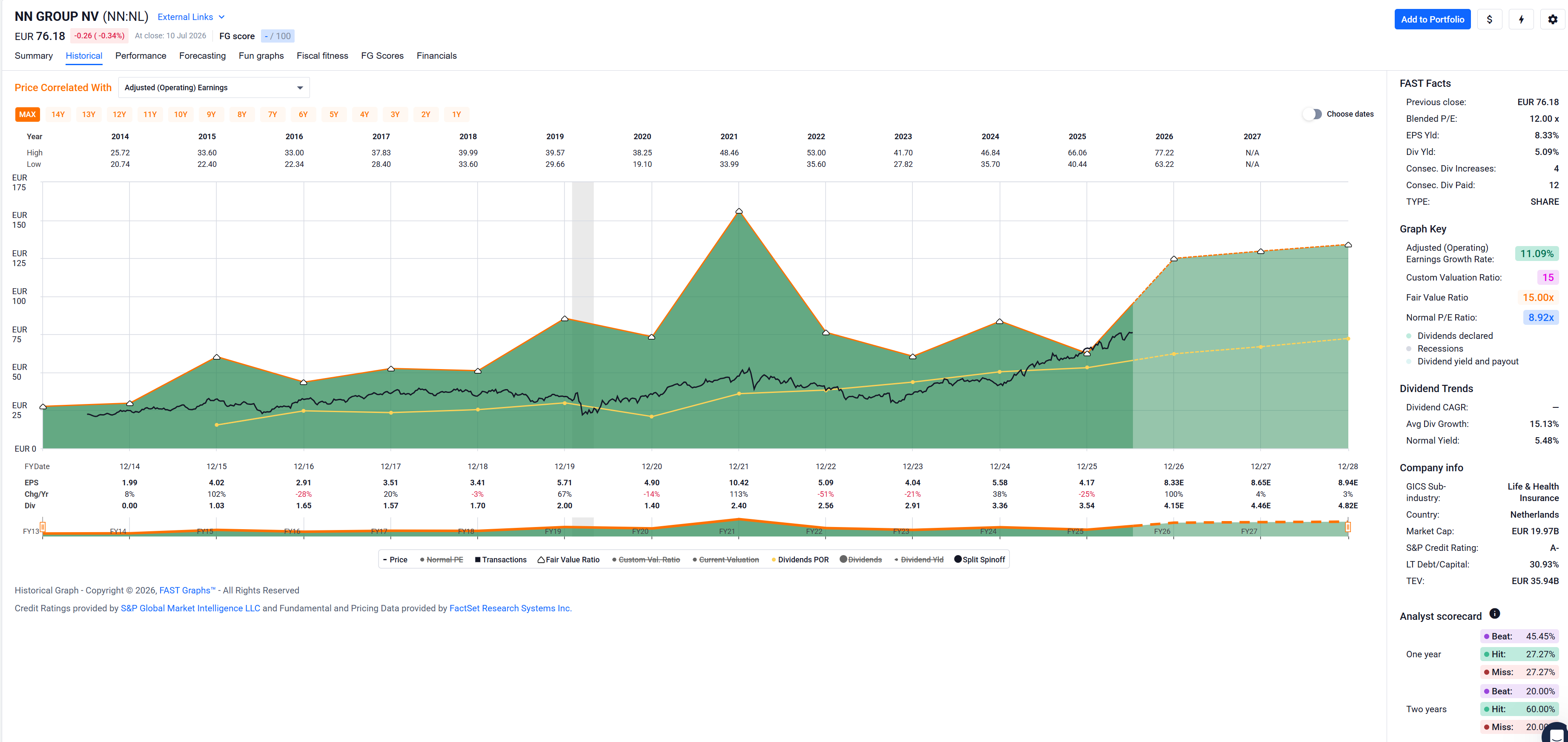The width and height of the screenshot is (1568, 742).
Task: View the Financials tab
Action: tap(436, 55)
